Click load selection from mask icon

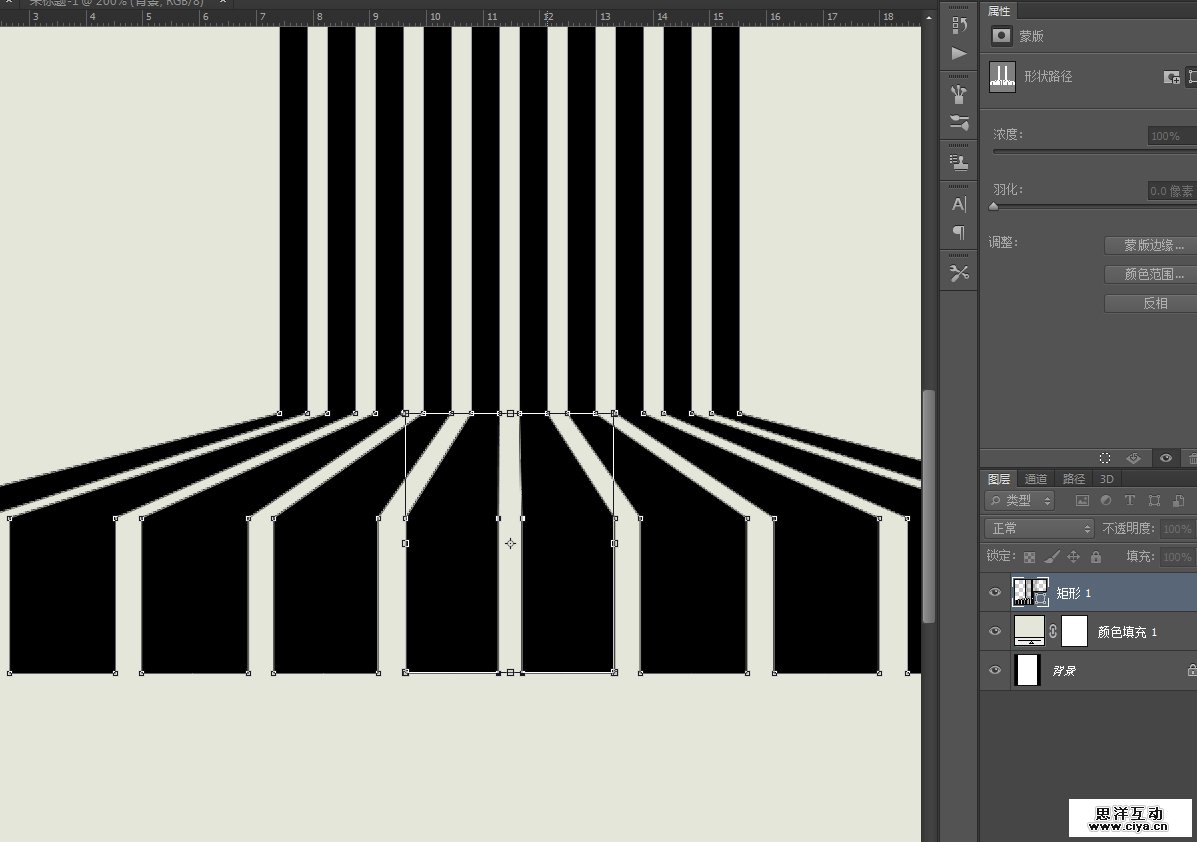[x=1106, y=458]
